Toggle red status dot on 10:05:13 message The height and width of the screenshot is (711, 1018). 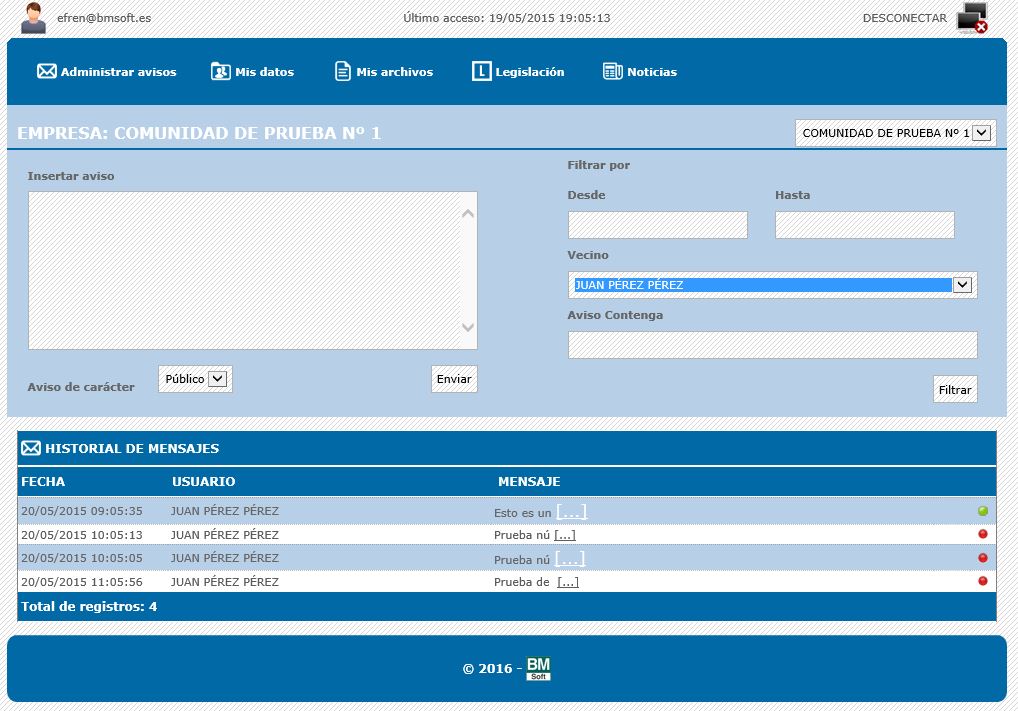[982, 534]
